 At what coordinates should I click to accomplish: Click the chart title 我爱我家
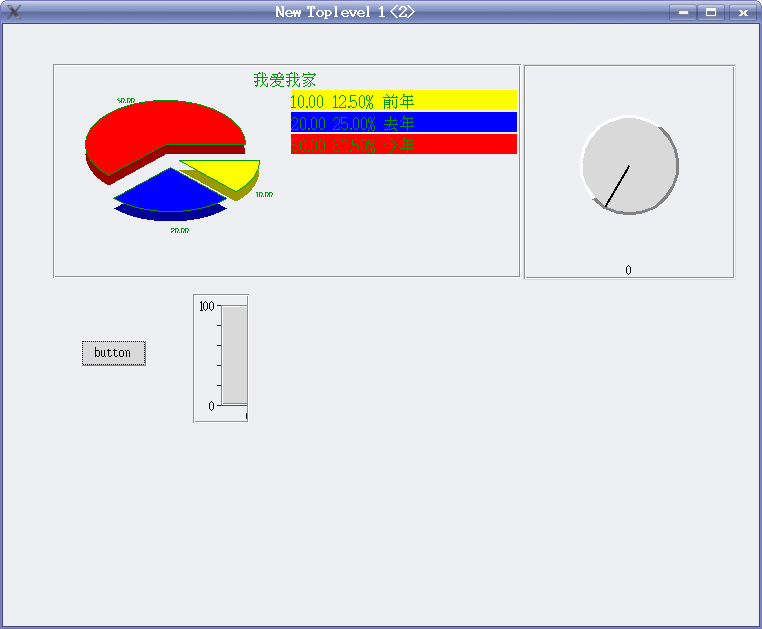tap(285, 80)
